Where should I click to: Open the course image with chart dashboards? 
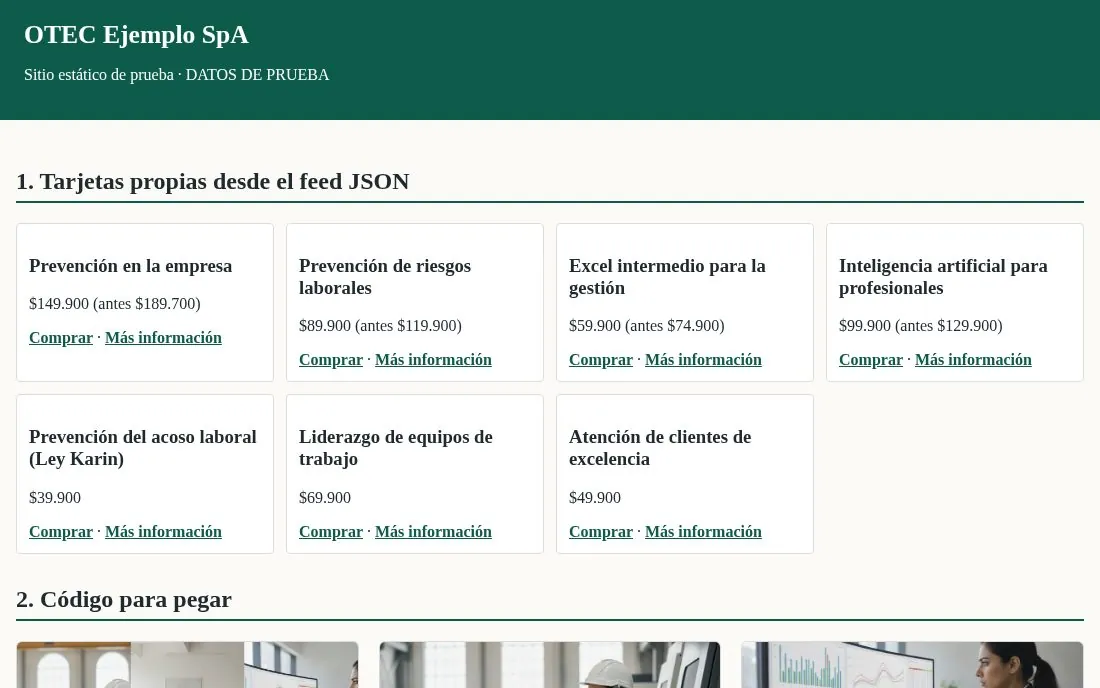click(912, 665)
